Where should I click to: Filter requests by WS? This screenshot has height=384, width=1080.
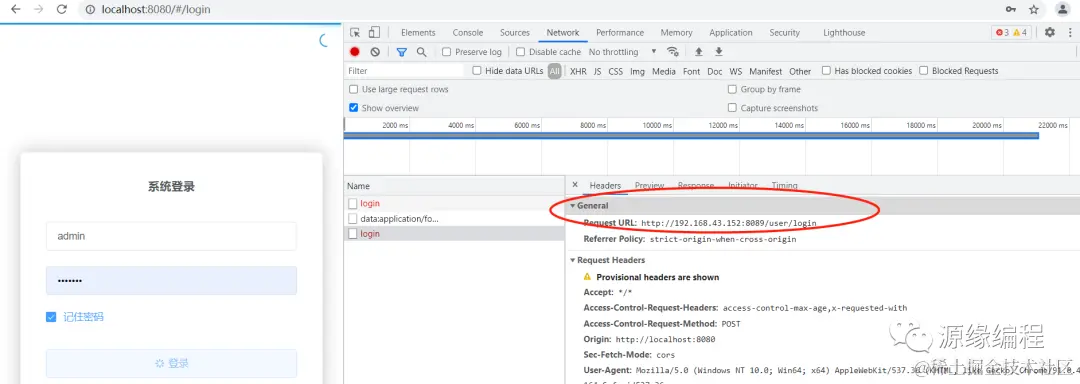(736, 71)
